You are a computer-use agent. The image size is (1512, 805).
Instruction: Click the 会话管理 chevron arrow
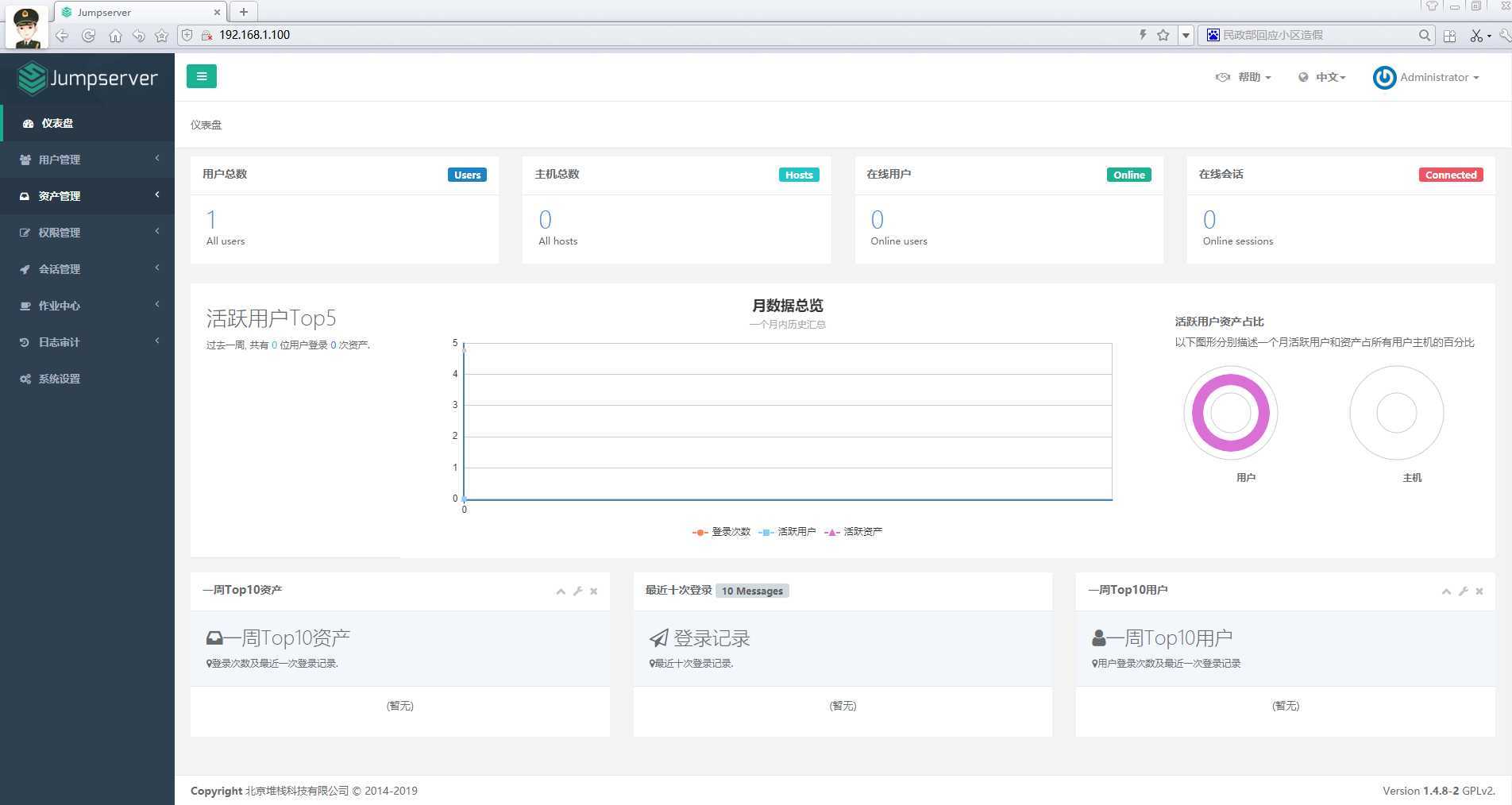(157, 268)
